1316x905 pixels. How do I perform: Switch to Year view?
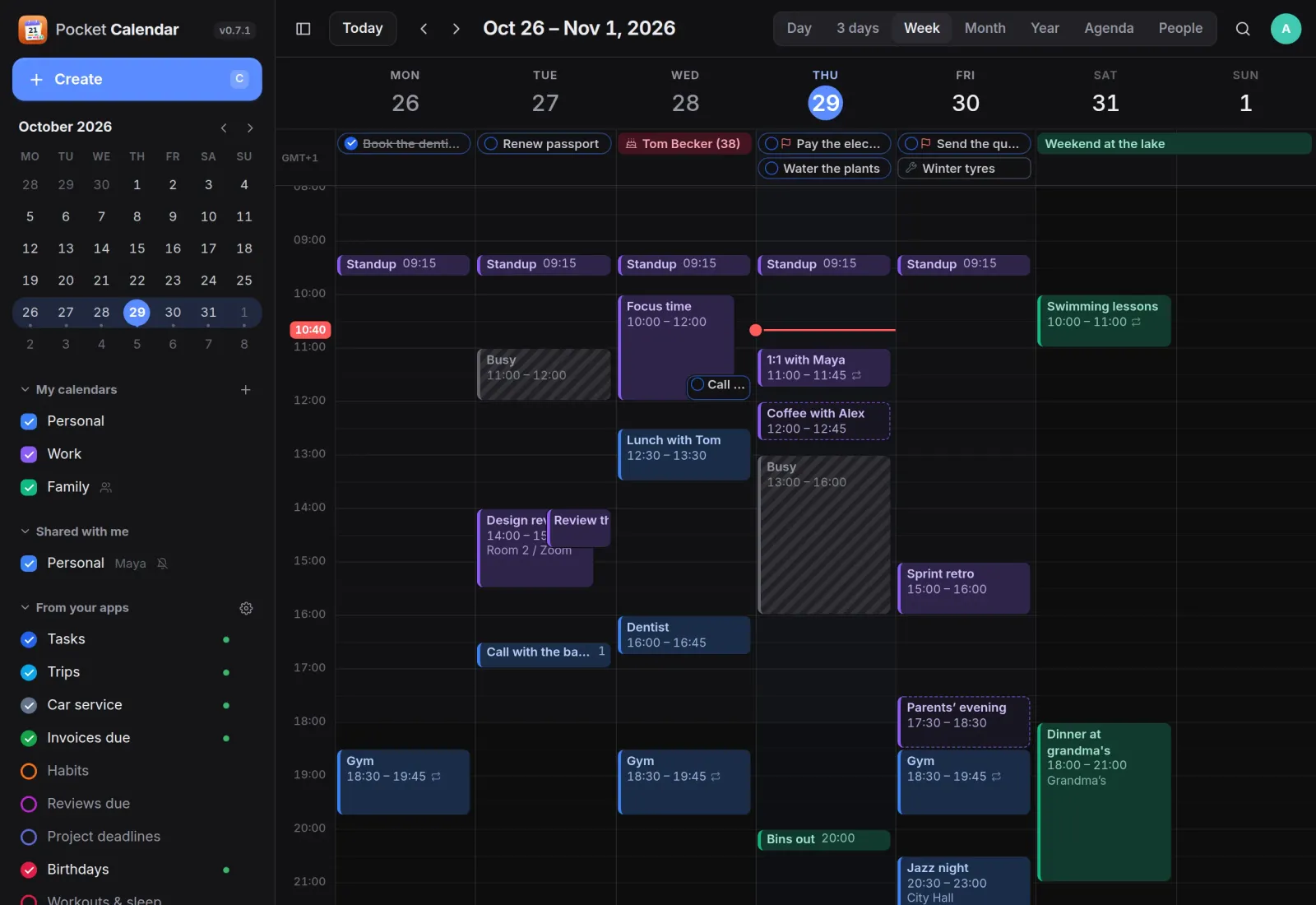(1045, 29)
